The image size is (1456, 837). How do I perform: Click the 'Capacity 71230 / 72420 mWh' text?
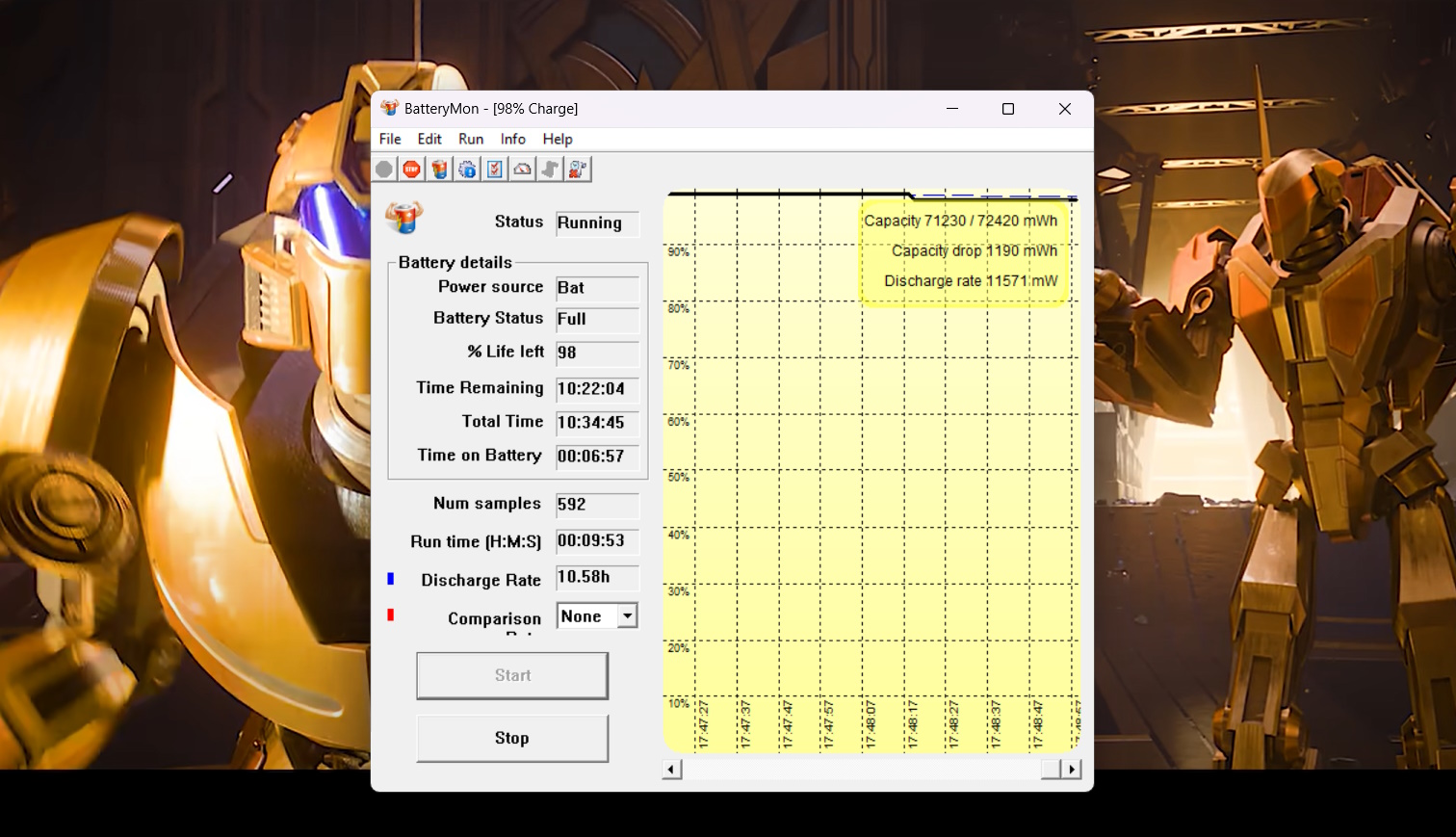(x=961, y=221)
